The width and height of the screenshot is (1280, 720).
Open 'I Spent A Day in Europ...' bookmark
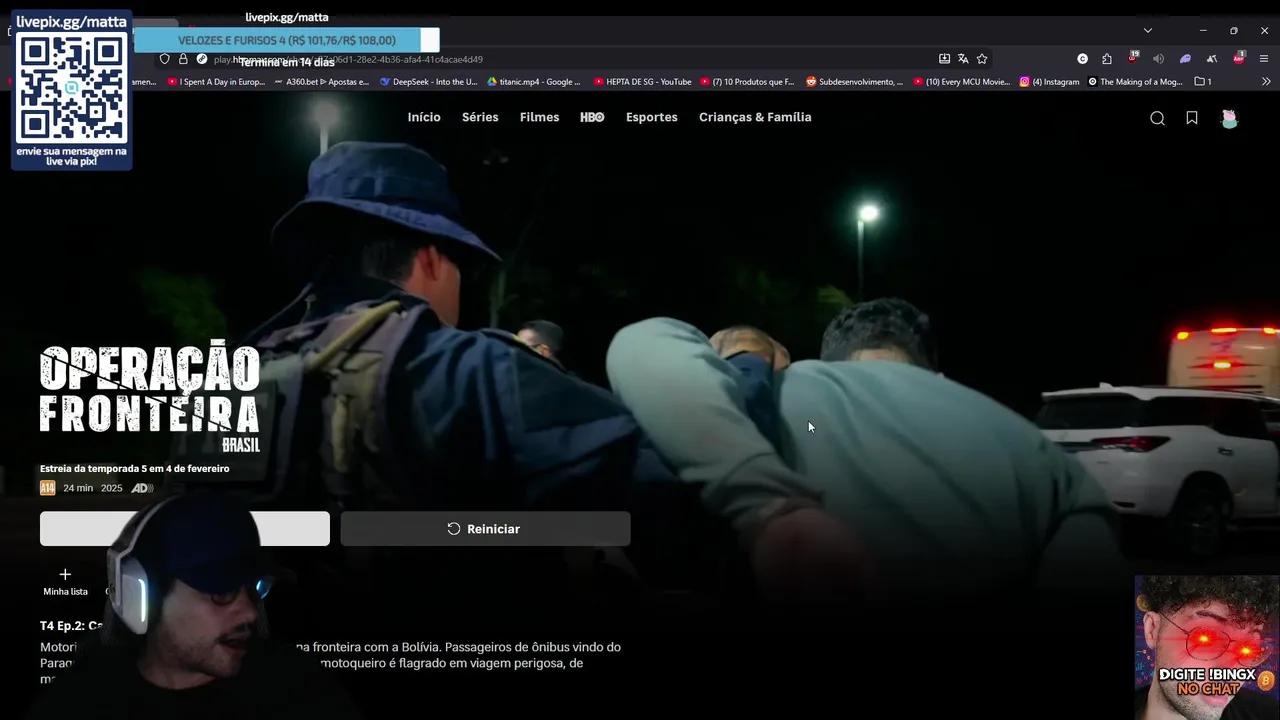click(216, 82)
